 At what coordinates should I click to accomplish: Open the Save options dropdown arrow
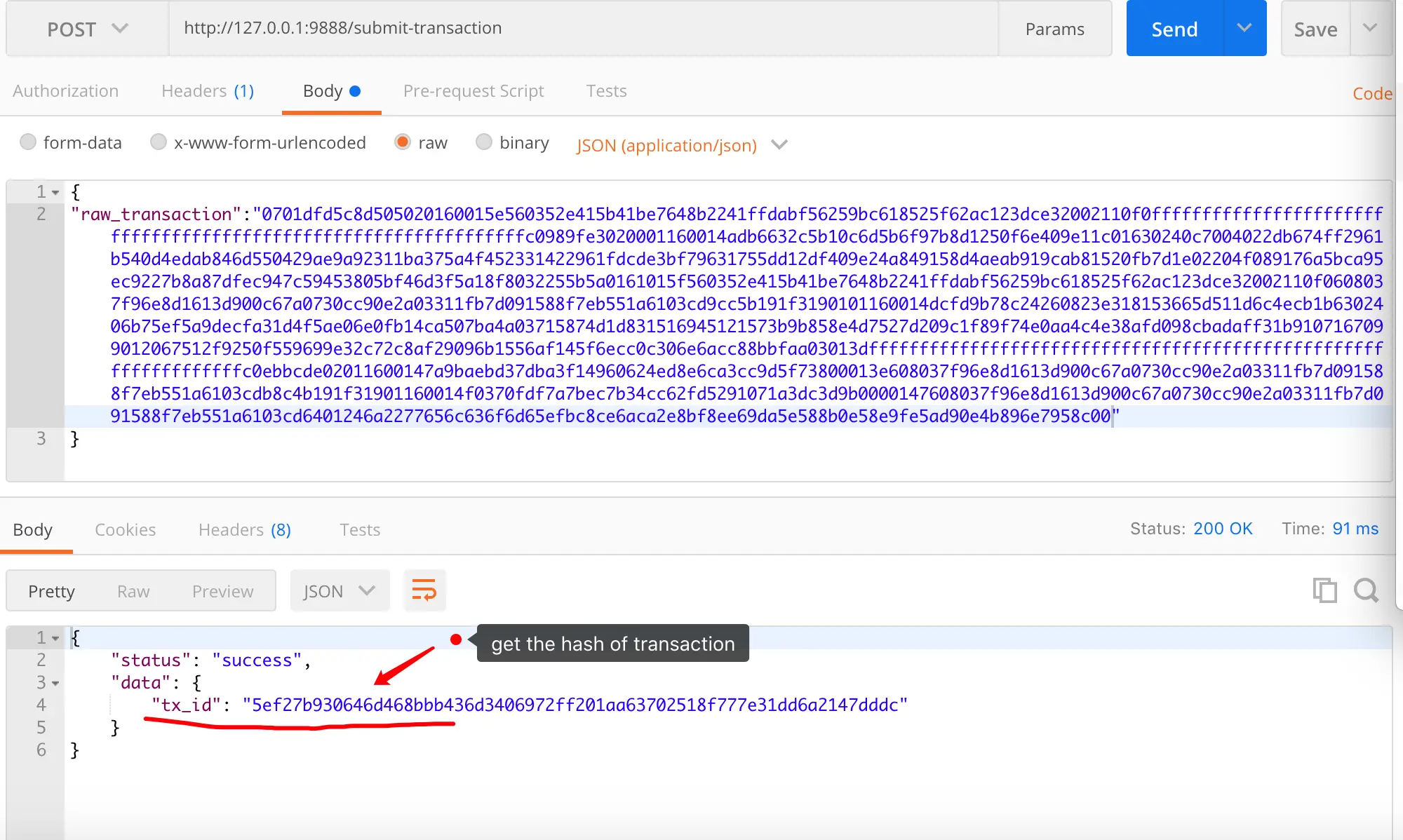(1370, 28)
